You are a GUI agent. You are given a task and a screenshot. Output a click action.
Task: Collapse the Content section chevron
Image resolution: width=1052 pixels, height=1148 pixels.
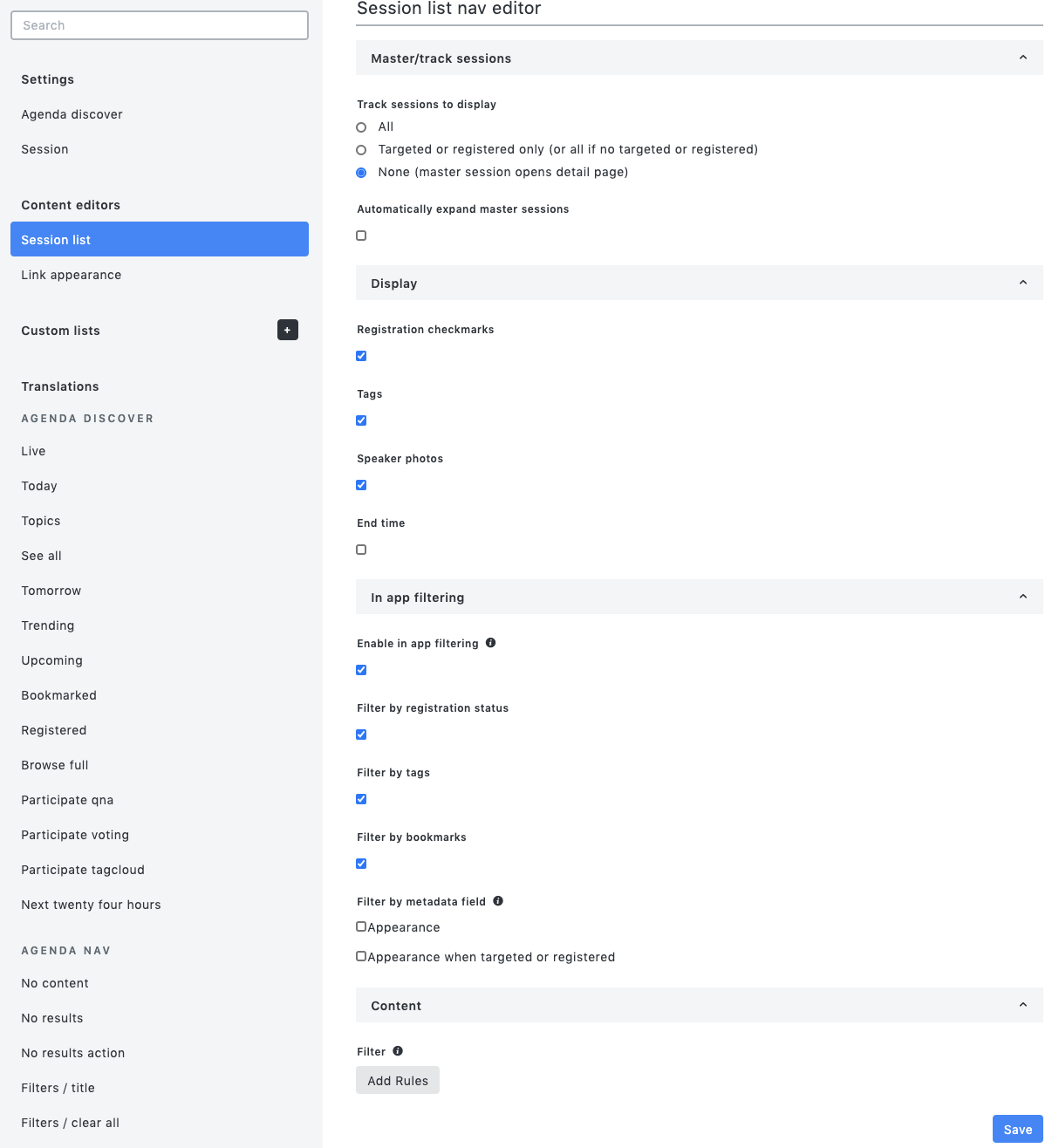[x=1023, y=1005]
